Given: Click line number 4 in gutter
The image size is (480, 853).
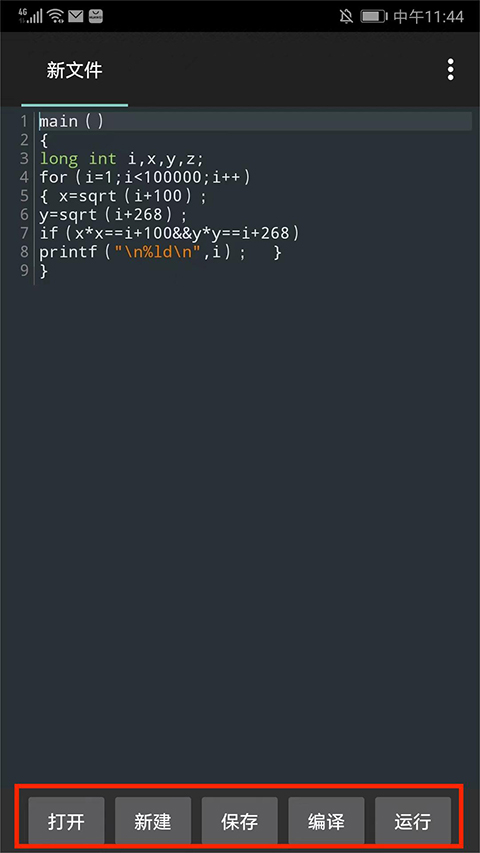Looking at the screenshot, I should coord(24,177).
